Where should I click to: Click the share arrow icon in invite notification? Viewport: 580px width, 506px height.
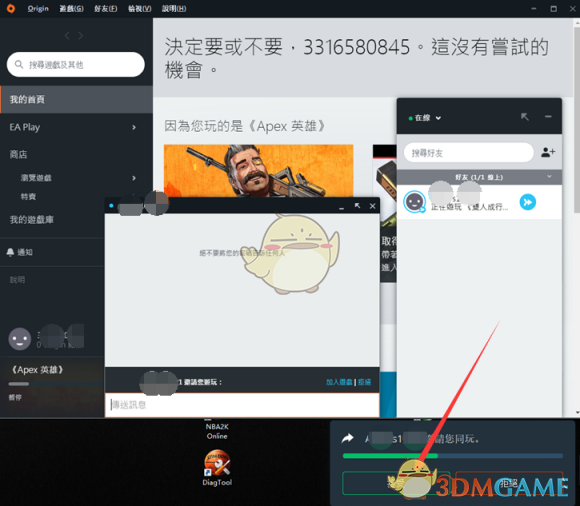click(348, 439)
